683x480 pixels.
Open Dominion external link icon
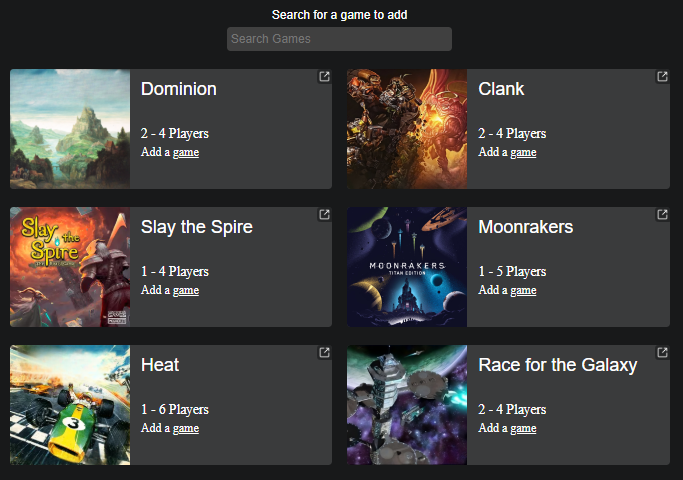pos(324,77)
